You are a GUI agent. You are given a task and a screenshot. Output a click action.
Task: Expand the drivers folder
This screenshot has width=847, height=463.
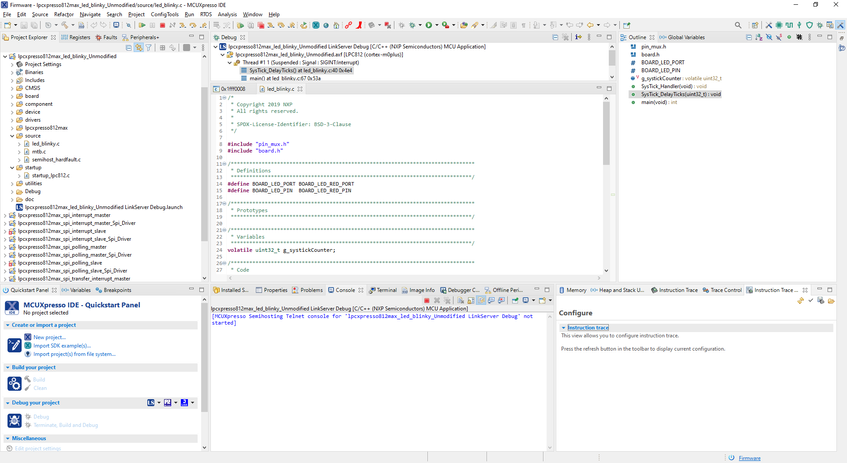tap(12, 120)
